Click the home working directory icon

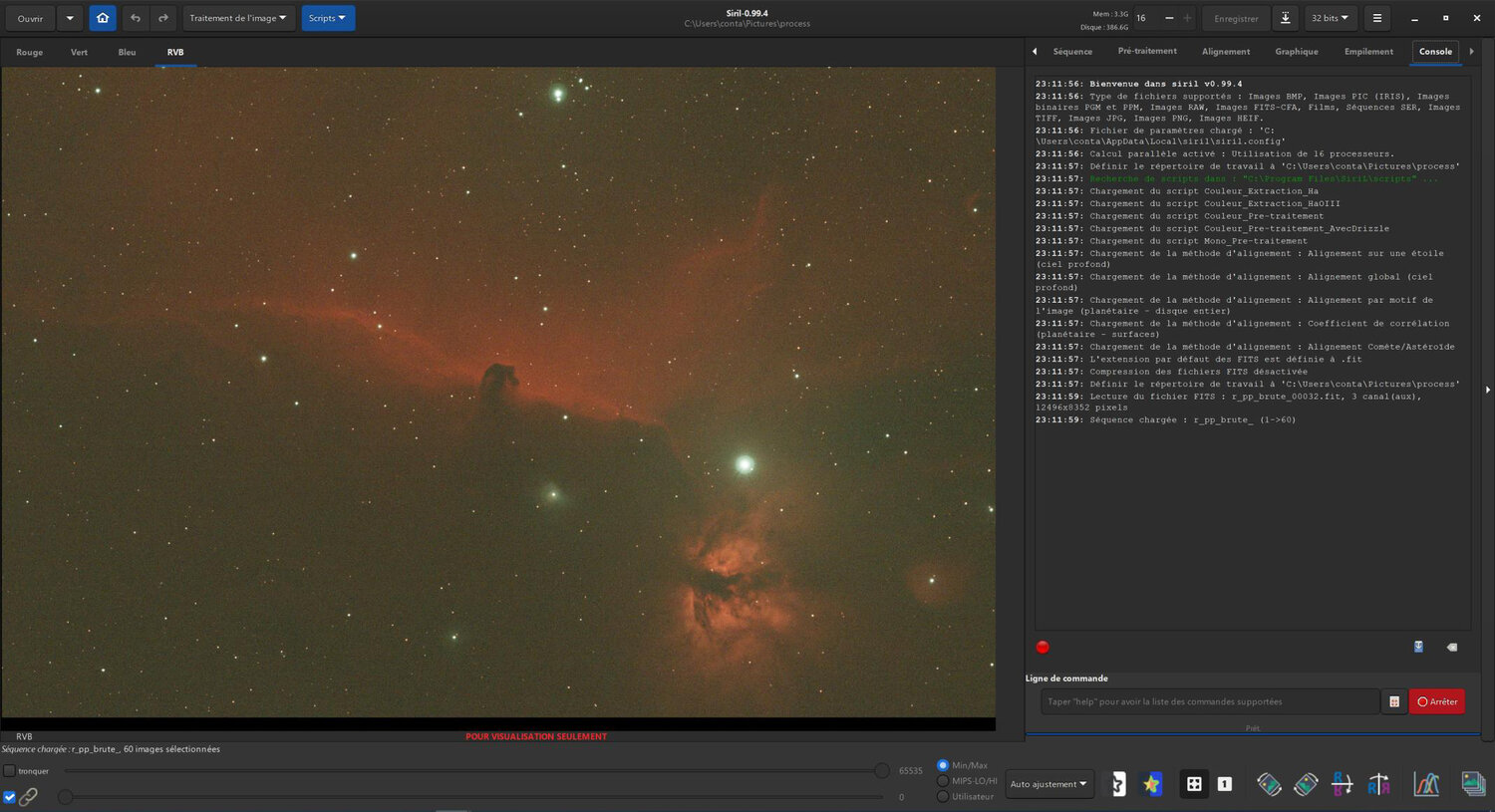coord(102,18)
